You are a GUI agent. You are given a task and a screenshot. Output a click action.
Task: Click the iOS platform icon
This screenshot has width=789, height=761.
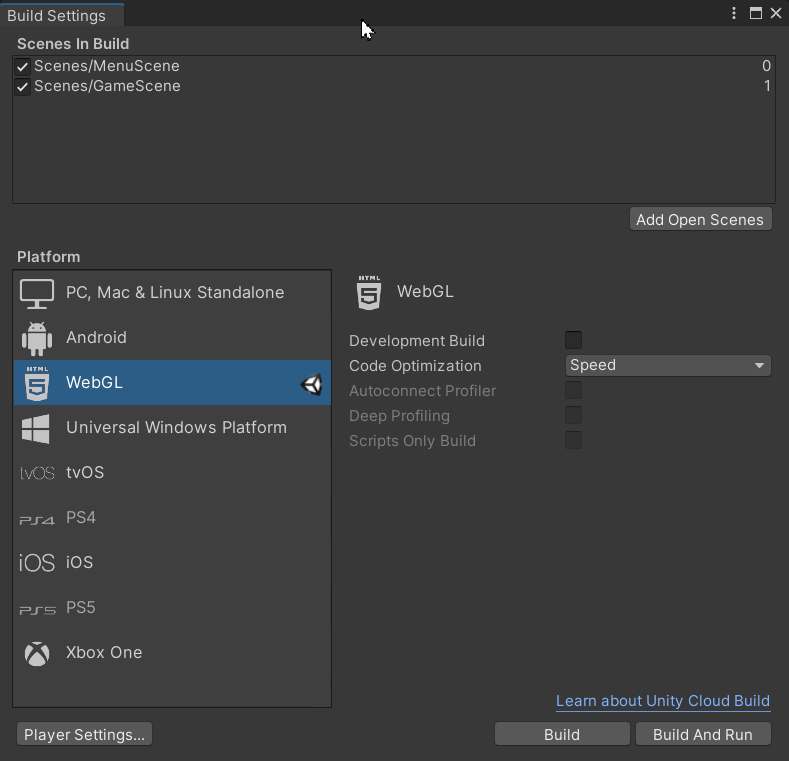(37, 563)
